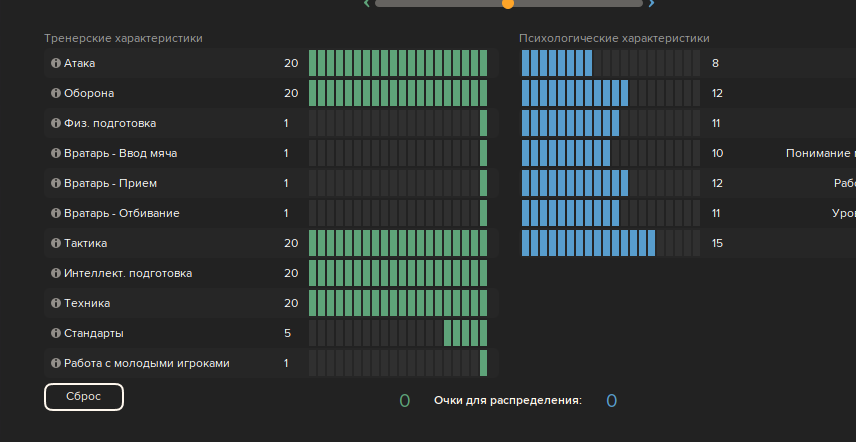Viewport: 856px width, 442px height.
Task: Adjust Вратарь - Ввод мяча rating bar
Action: (398, 153)
